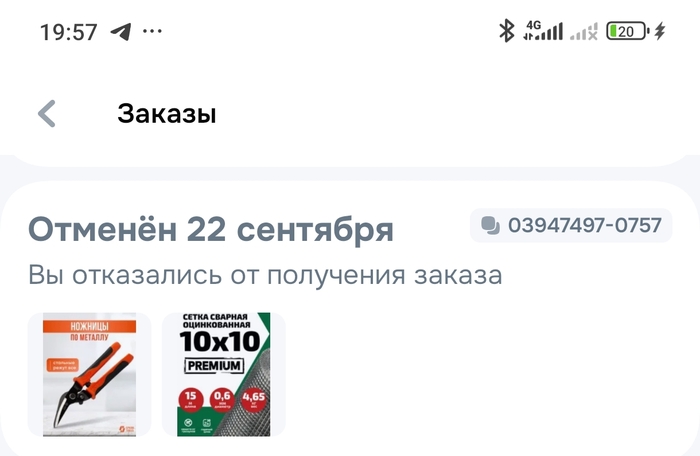The height and width of the screenshot is (456, 700).
Task: Open the order cancelled 22 сентября heading
Action: tap(211, 230)
